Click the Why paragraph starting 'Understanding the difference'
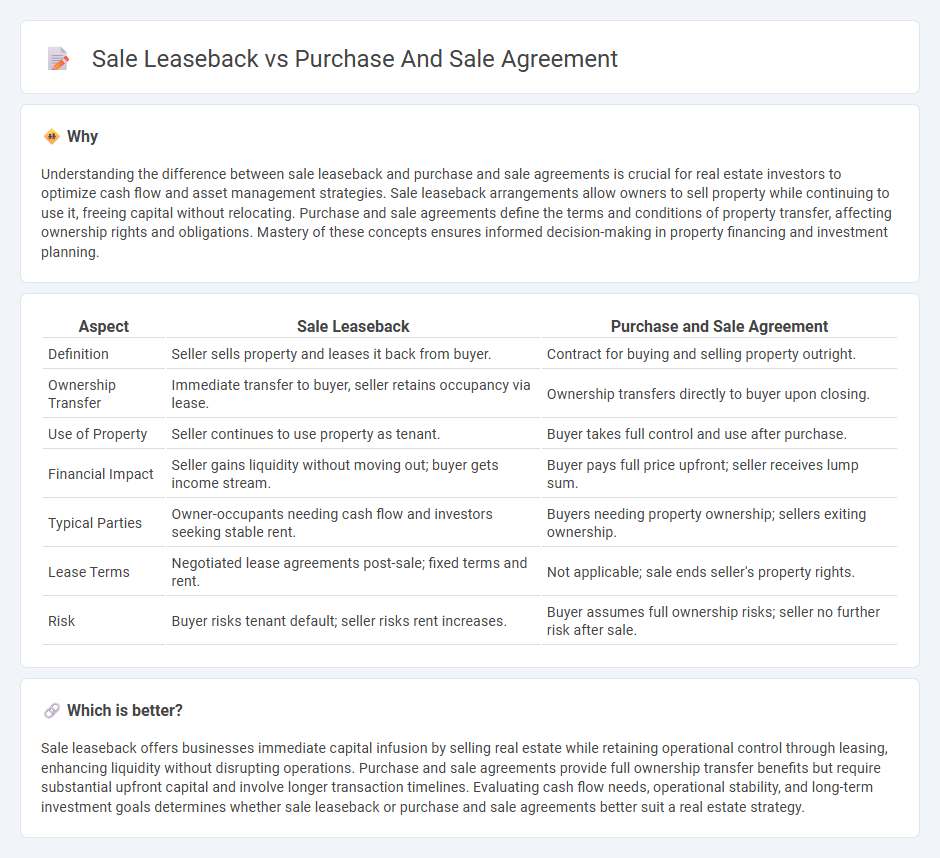The image size is (940, 858). click(466, 213)
